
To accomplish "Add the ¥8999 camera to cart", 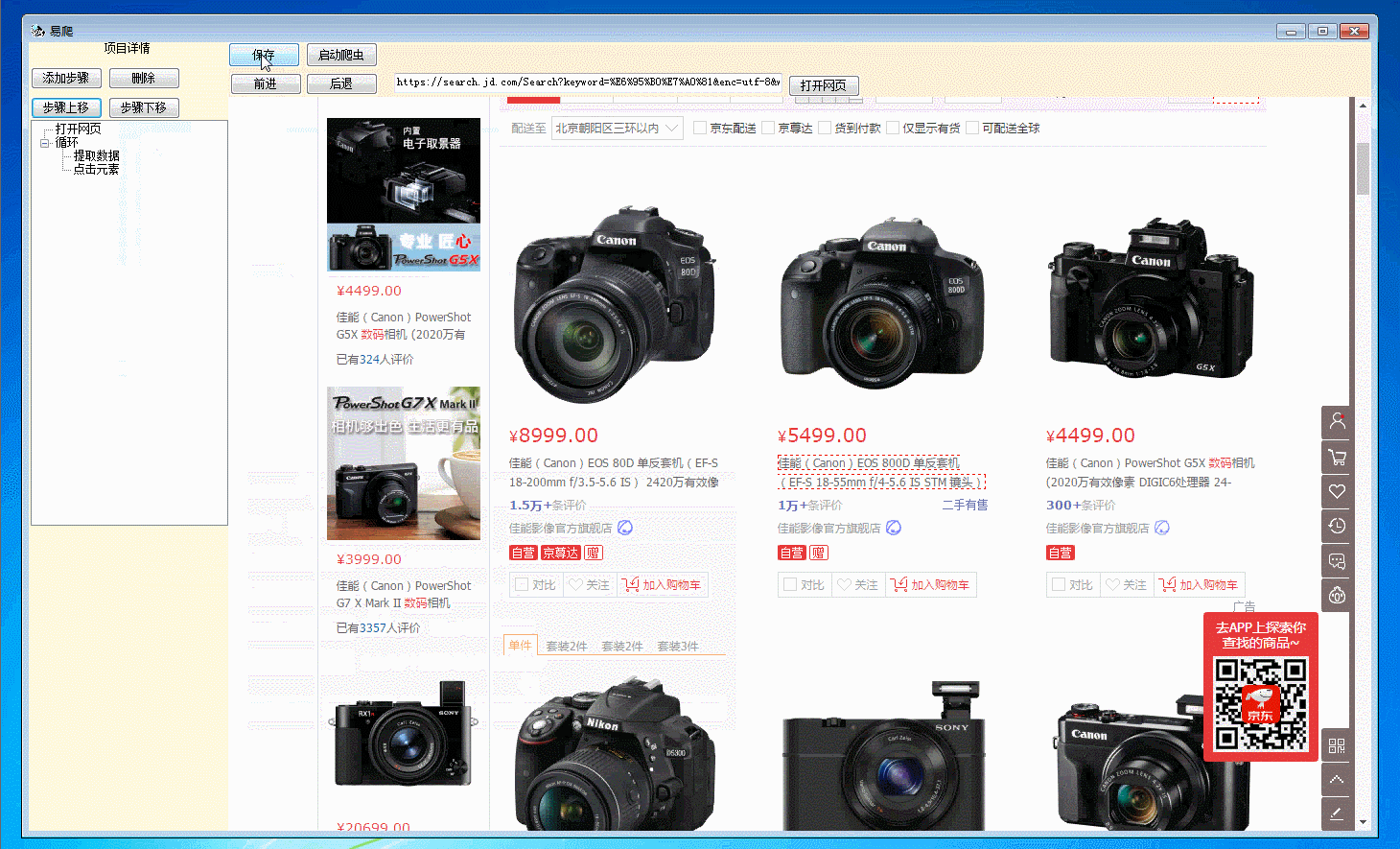I will pyautogui.click(x=662, y=585).
